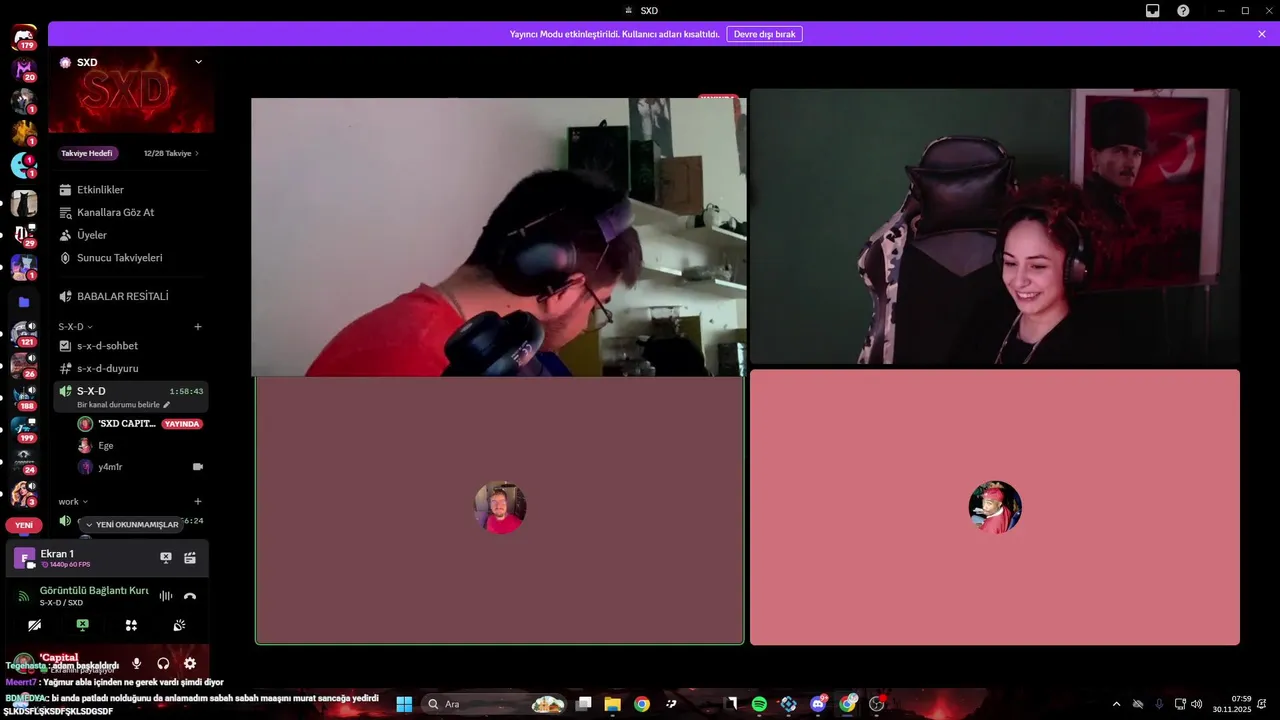Focus video tile of man in red shirt
The width and height of the screenshot is (1280, 720).
point(498,237)
